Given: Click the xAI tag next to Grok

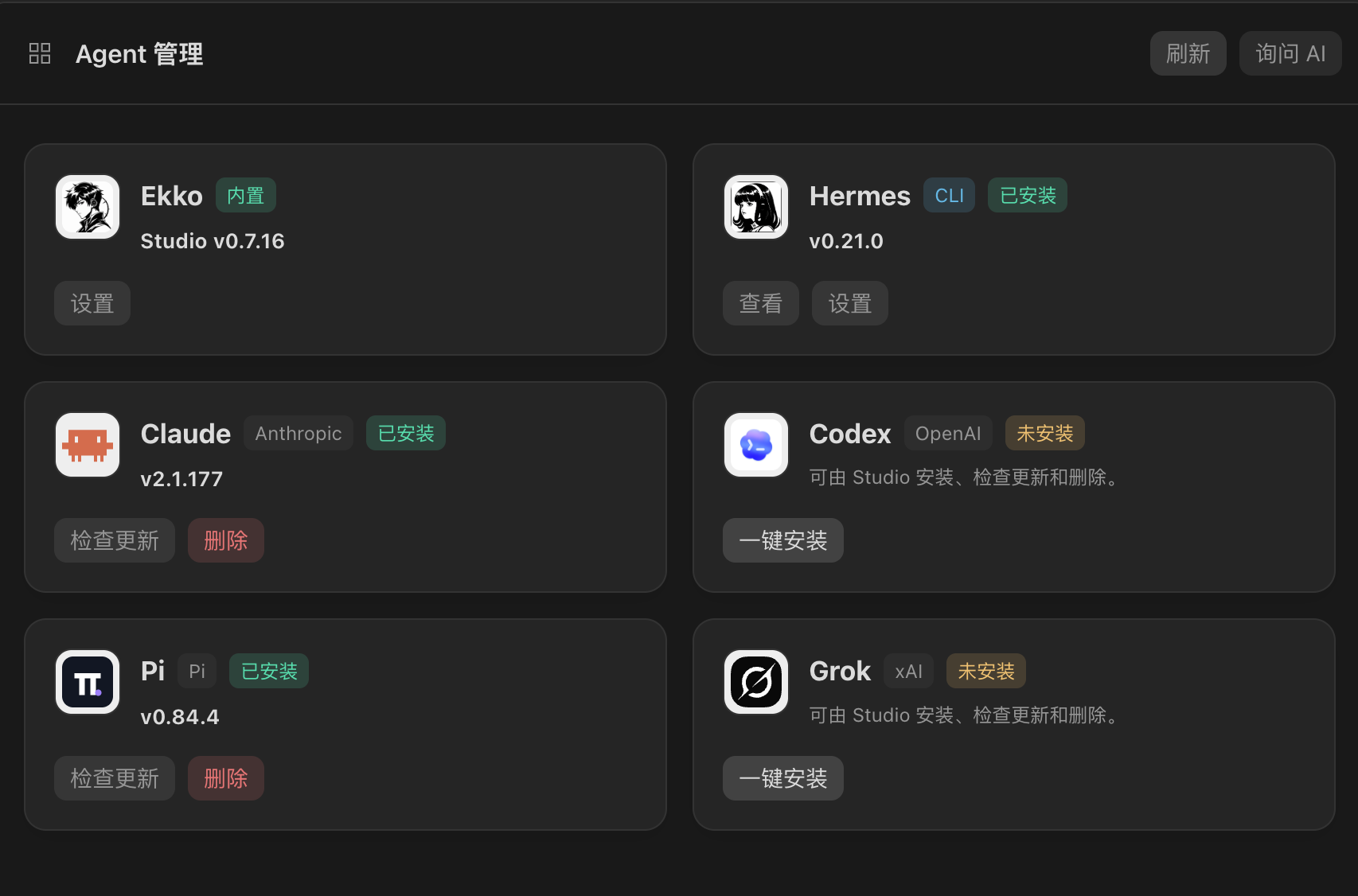Looking at the screenshot, I should tap(908, 671).
